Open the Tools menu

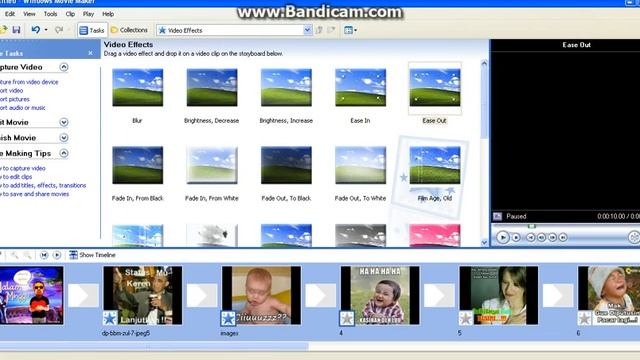click(50, 14)
